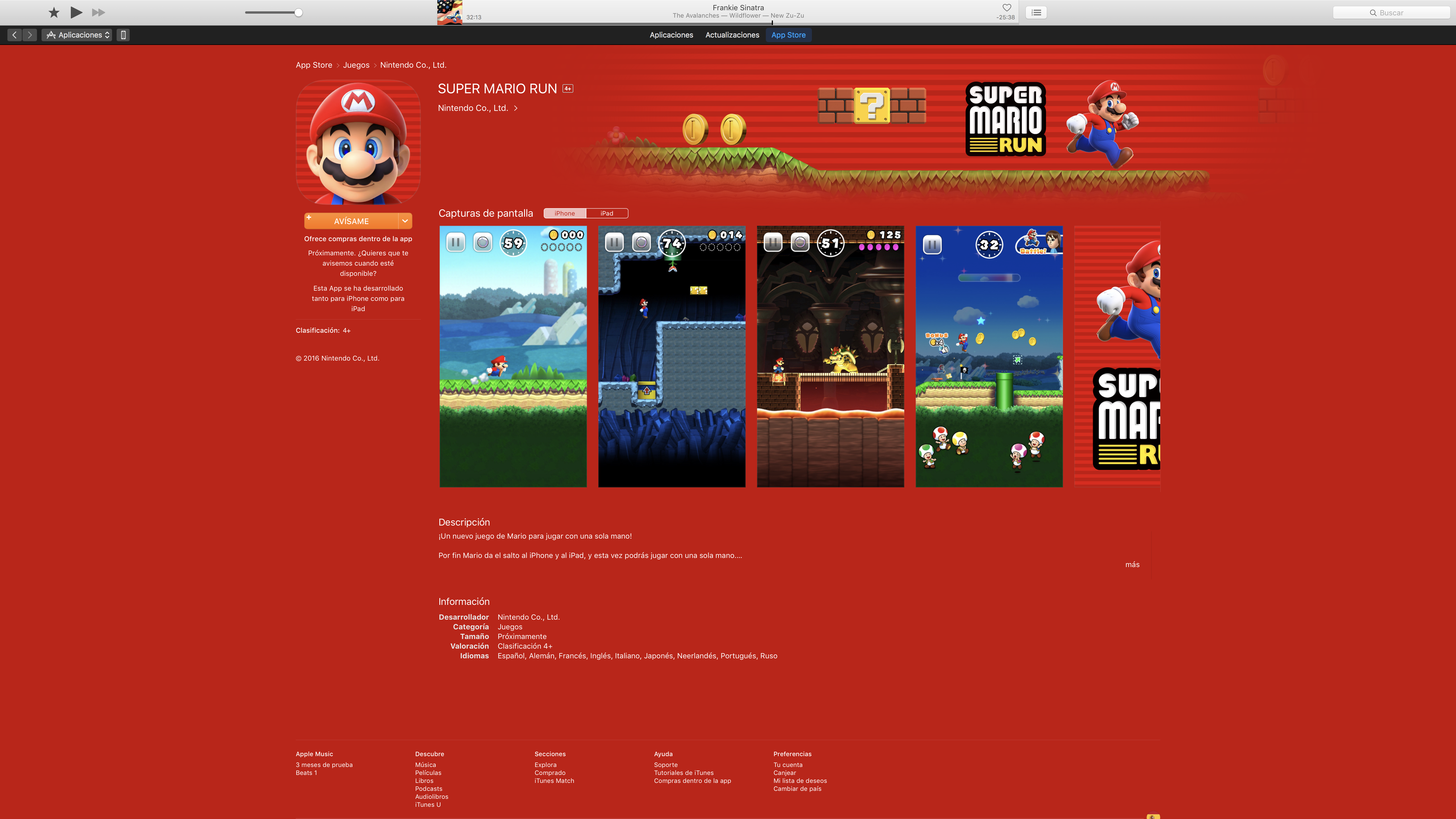Expand the AVÍSAME dropdown arrow
The width and height of the screenshot is (1456, 819).
(x=405, y=221)
